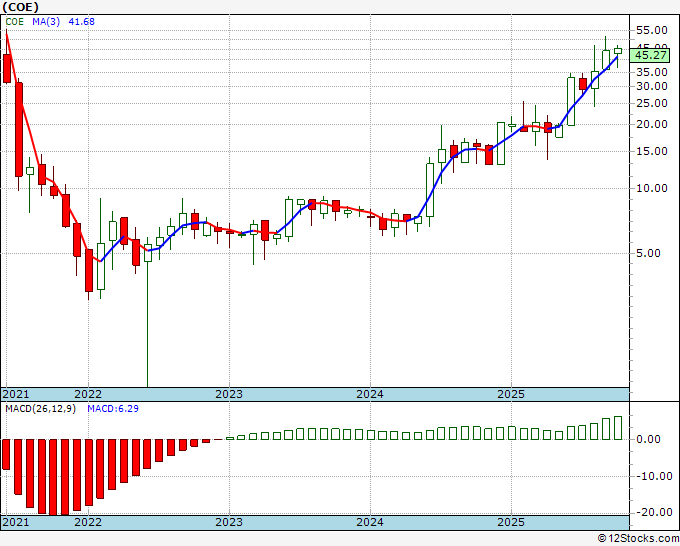
Task: Click the (COE) chart title
Action: (20, 7)
